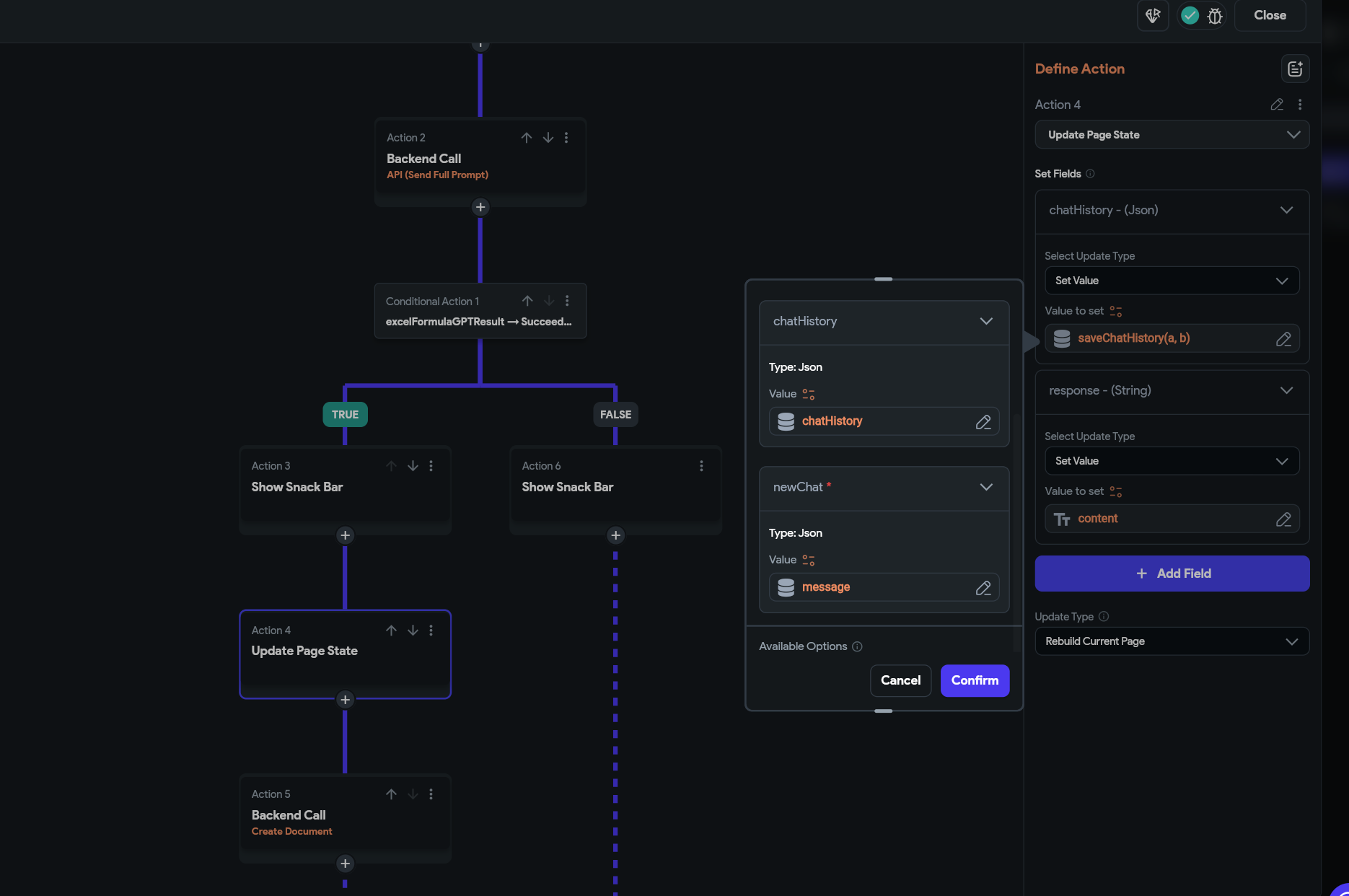Screen dimensions: 1349x896
Task: Add action below Action 5 plus button
Action: click(345, 864)
